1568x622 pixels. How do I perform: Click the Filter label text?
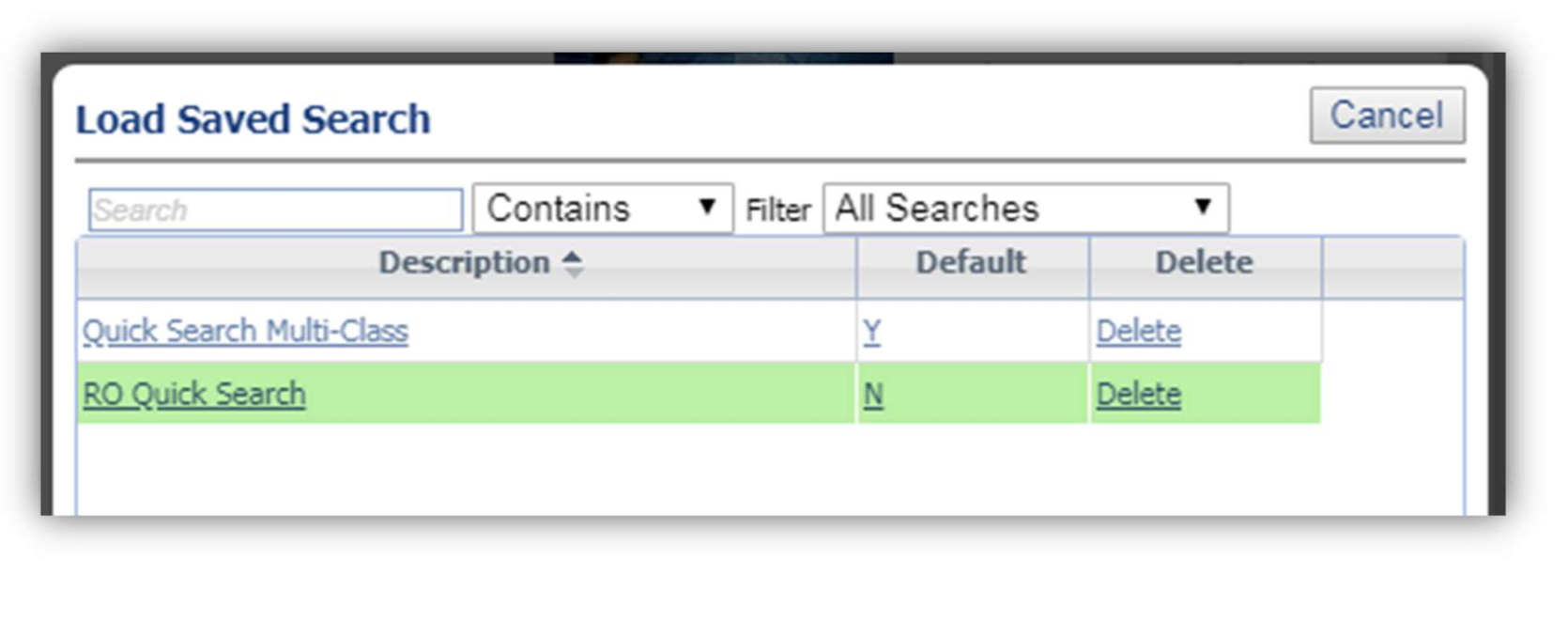(x=778, y=210)
